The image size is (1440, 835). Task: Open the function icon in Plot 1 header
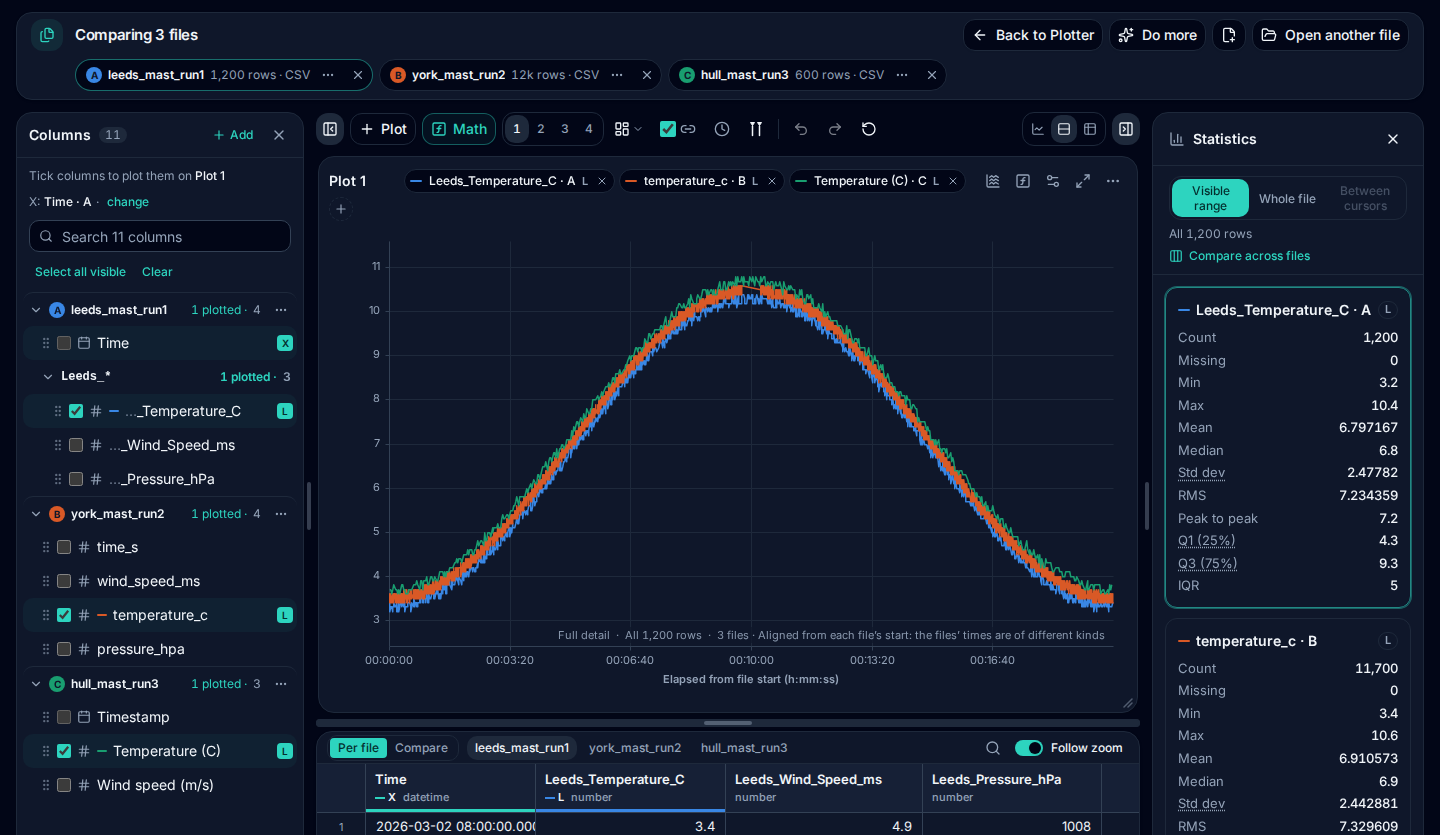[1023, 181]
